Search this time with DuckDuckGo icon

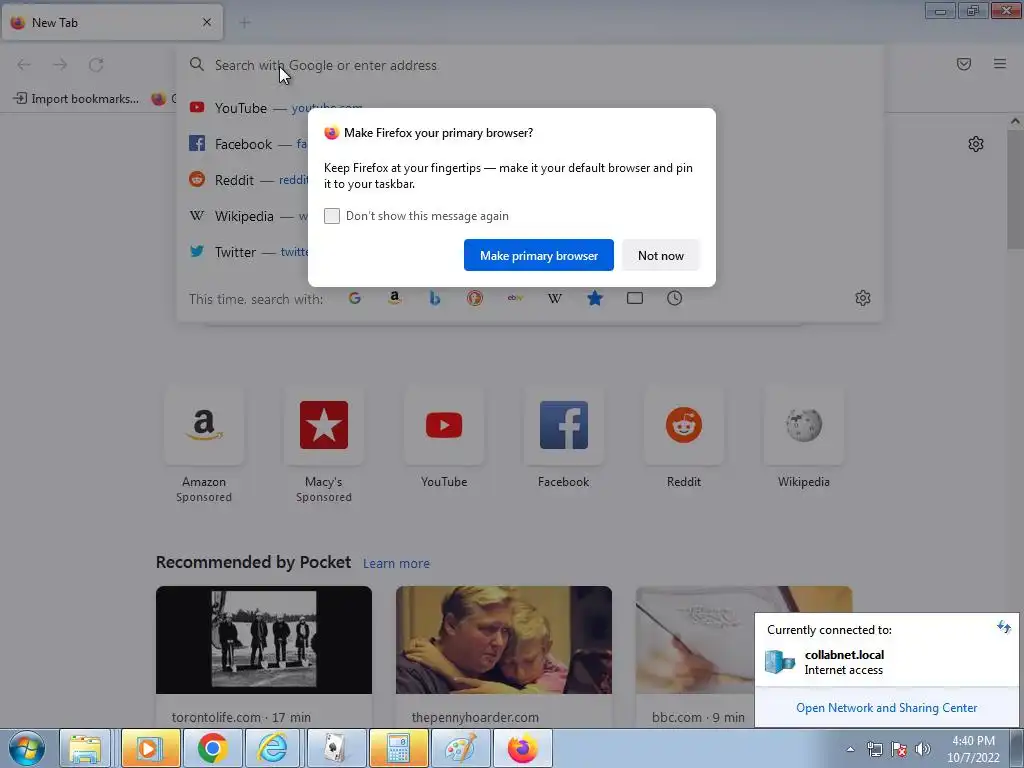click(x=475, y=298)
